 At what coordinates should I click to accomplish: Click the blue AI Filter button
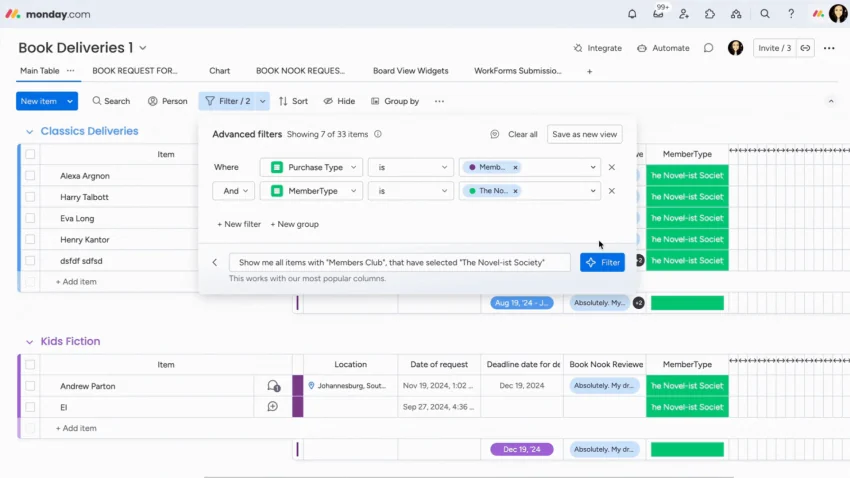click(602, 262)
